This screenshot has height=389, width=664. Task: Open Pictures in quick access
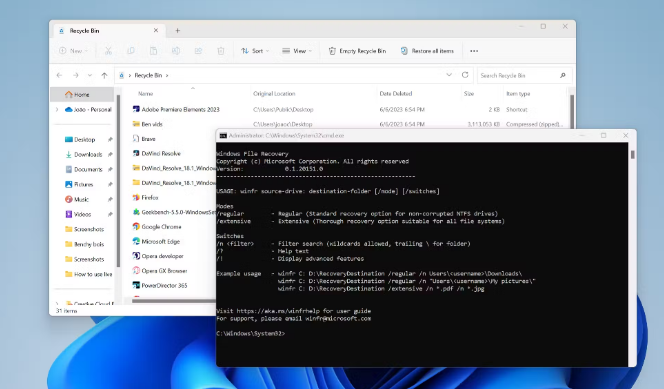pyautogui.click(x=83, y=185)
